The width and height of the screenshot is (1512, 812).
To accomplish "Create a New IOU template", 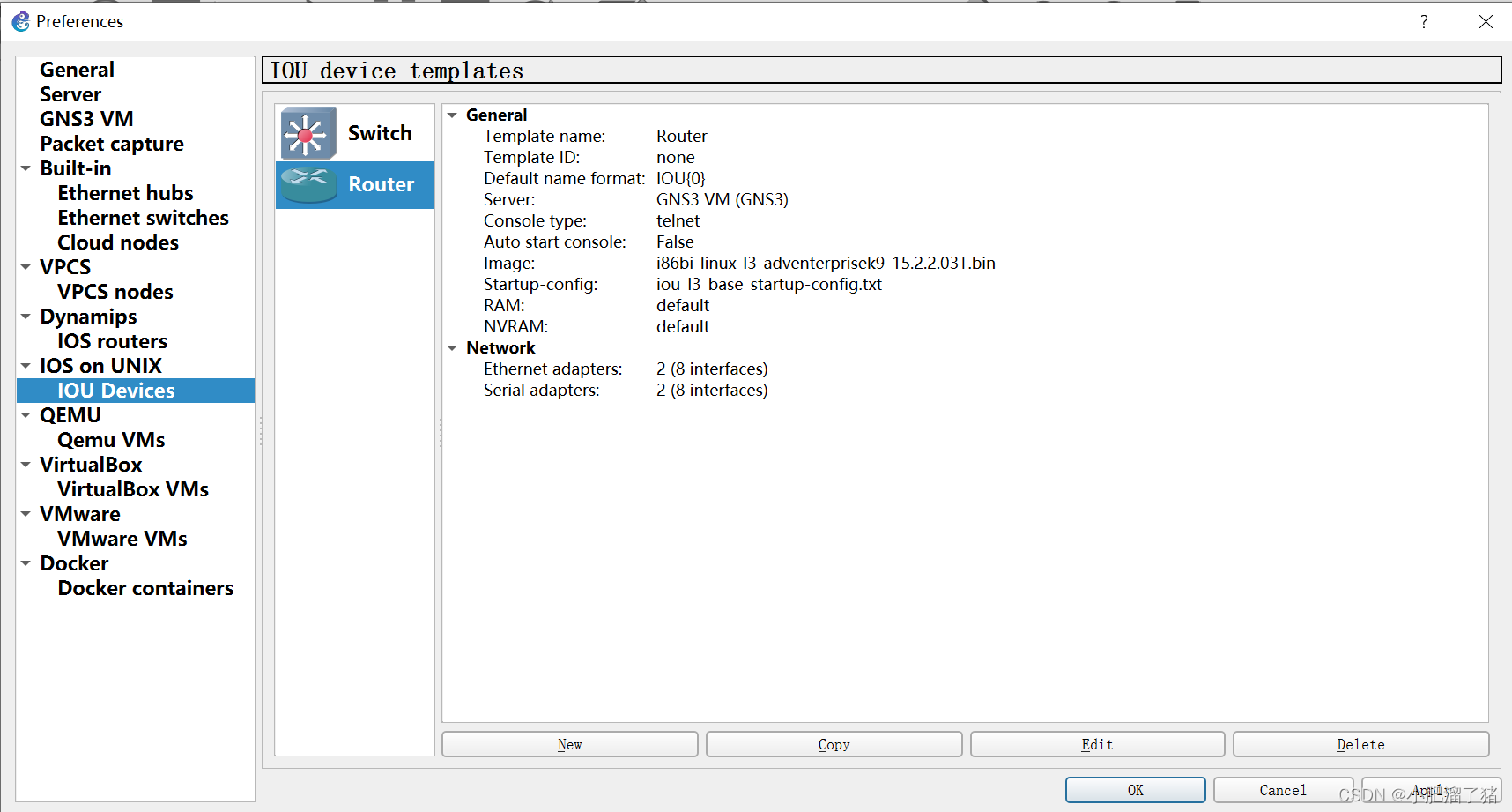I will 570,744.
